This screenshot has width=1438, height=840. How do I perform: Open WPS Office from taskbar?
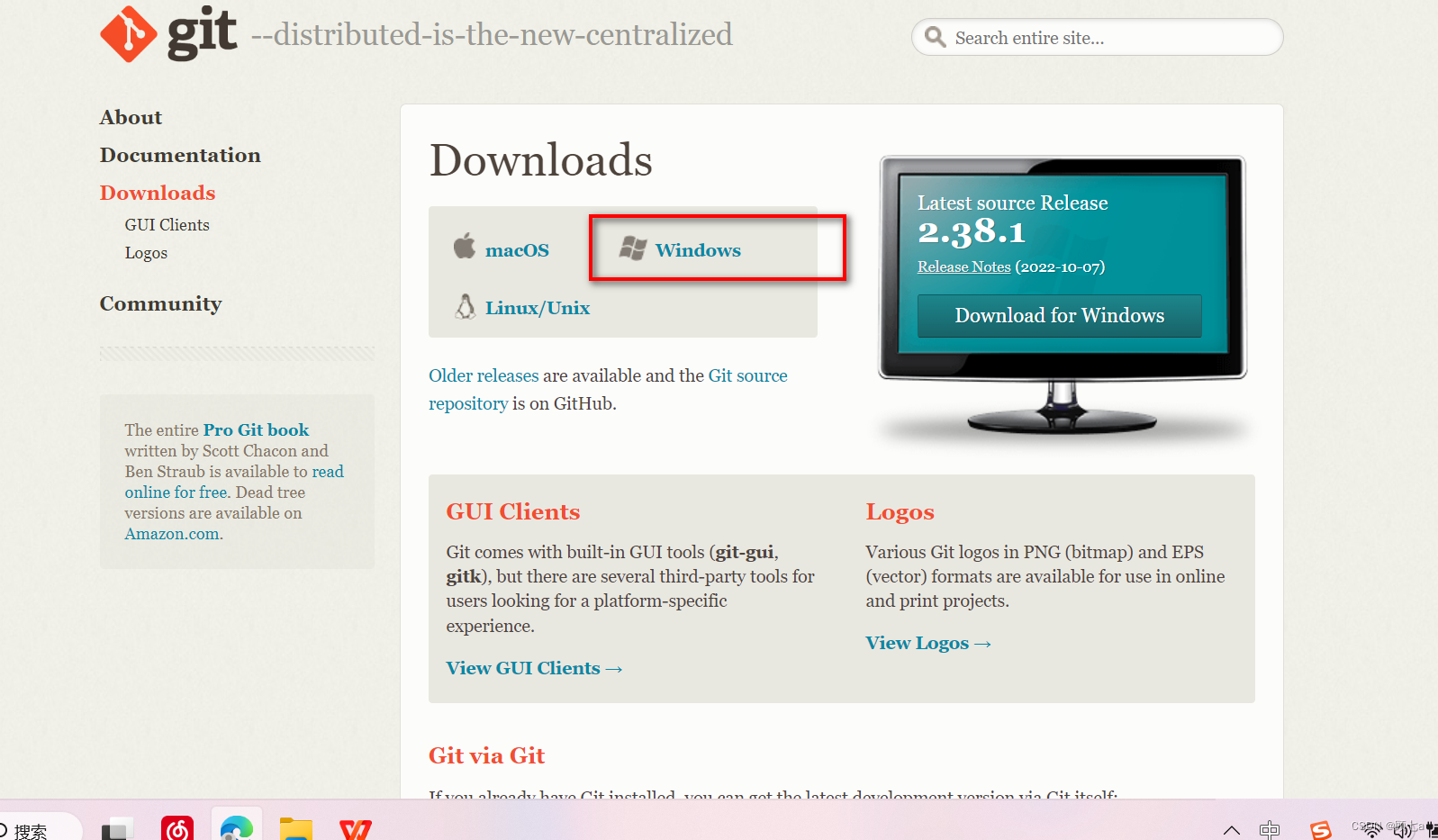coord(356,827)
